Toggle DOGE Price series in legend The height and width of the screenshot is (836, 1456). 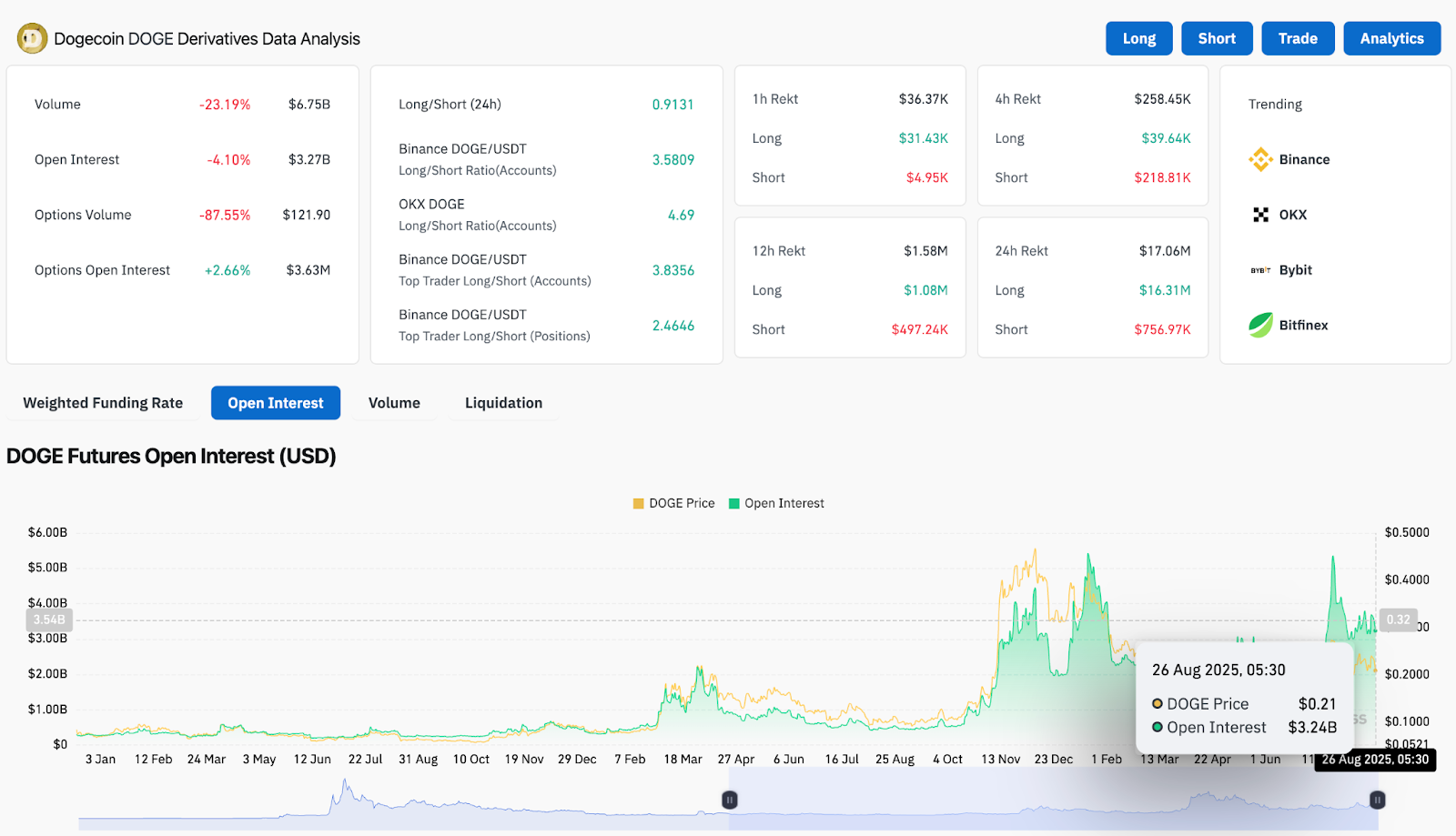[x=673, y=503]
